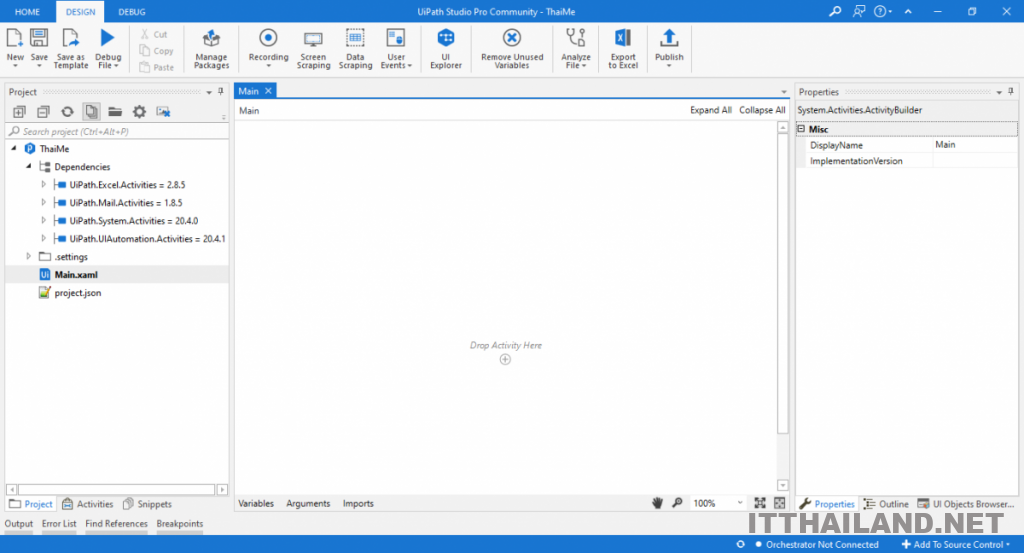The height and width of the screenshot is (553, 1024).
Task: Click the designer zoom magnifier icon
Action: pyautogui.click(x=677, y=503)
